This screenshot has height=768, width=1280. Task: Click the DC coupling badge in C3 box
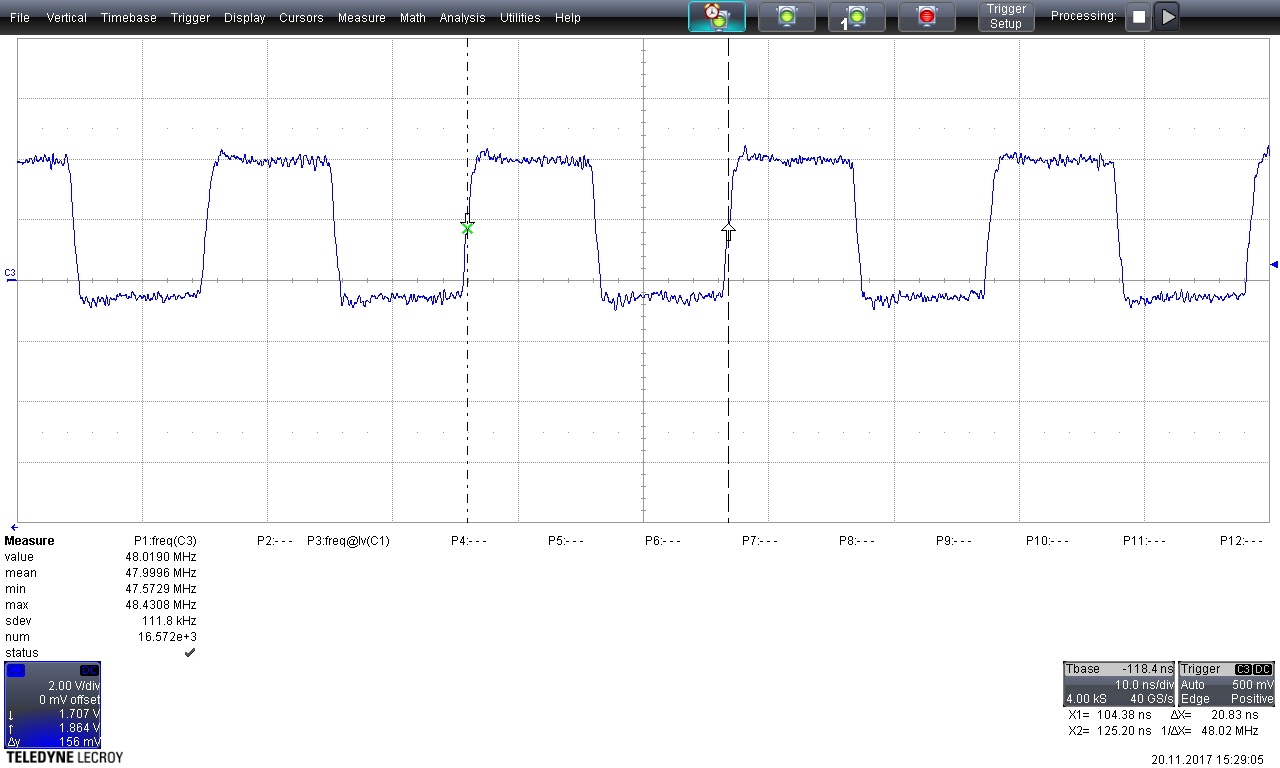point(89,669)
